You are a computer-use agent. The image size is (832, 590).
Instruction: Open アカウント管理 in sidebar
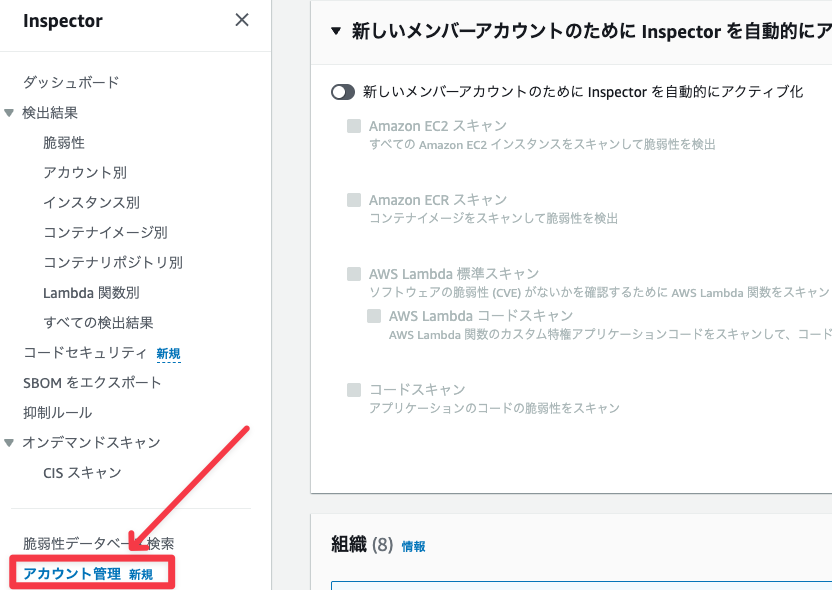coord(72,574)
